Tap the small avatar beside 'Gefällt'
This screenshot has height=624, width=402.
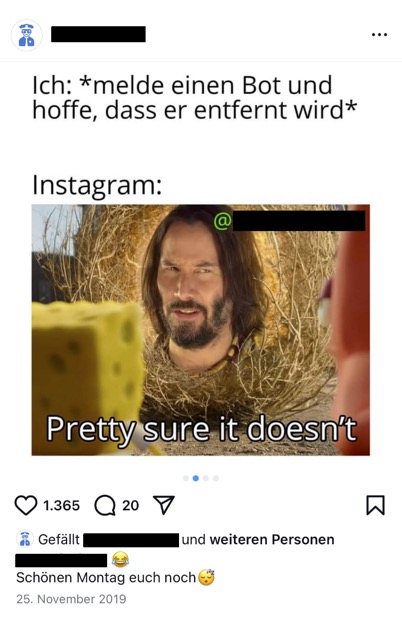coord(25,539)
